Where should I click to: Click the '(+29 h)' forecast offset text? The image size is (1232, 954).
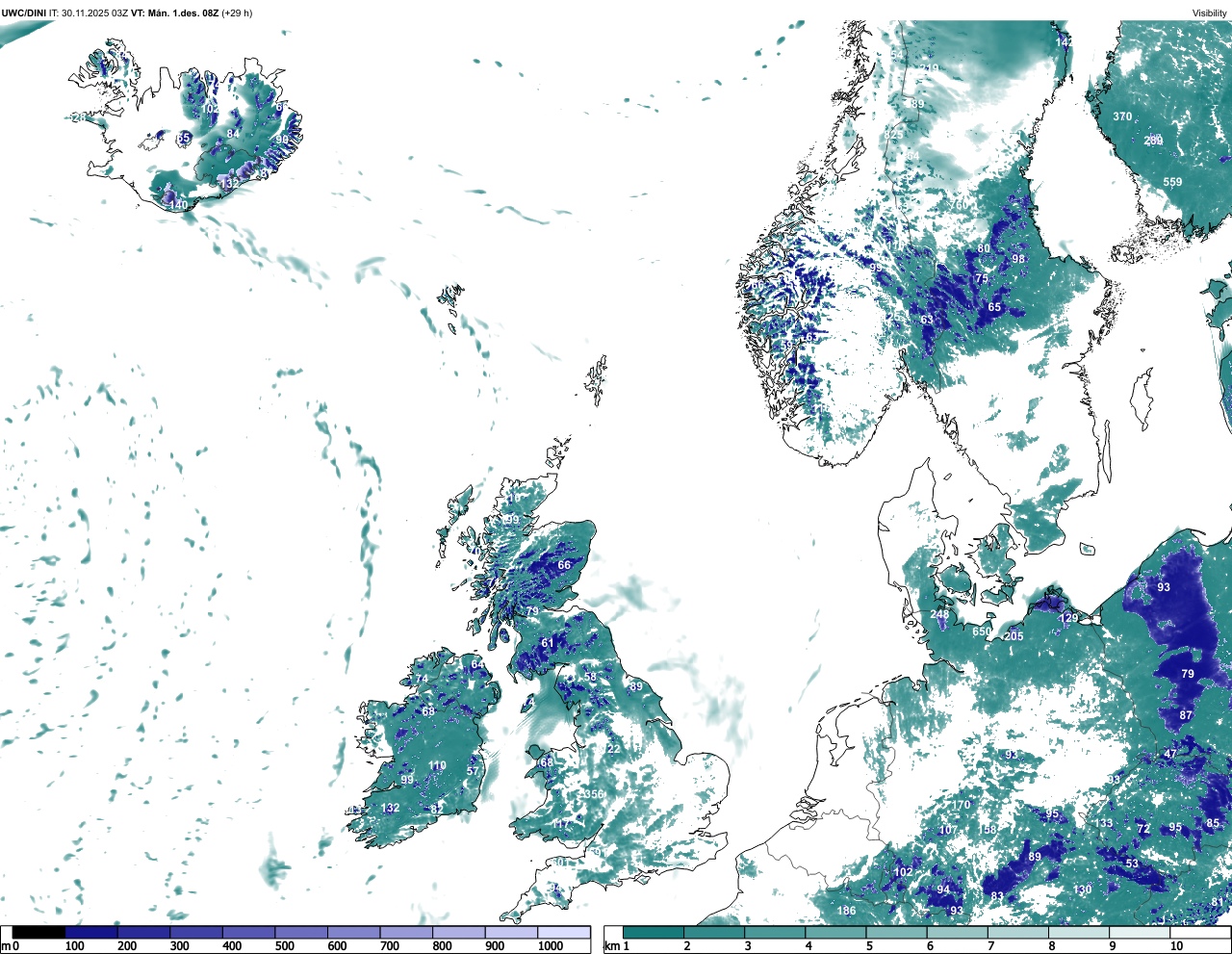pos(237,13)
